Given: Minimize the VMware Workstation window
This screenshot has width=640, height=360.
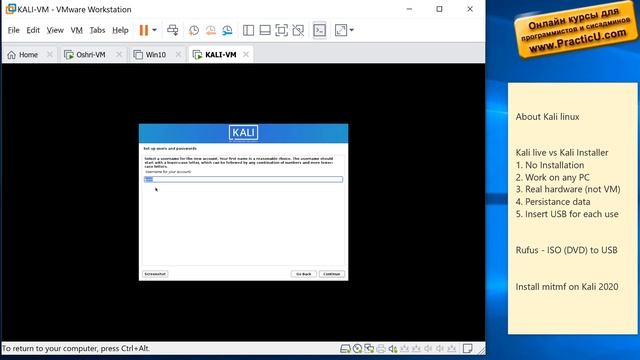Looking at the screenshot, I should 409,9.
